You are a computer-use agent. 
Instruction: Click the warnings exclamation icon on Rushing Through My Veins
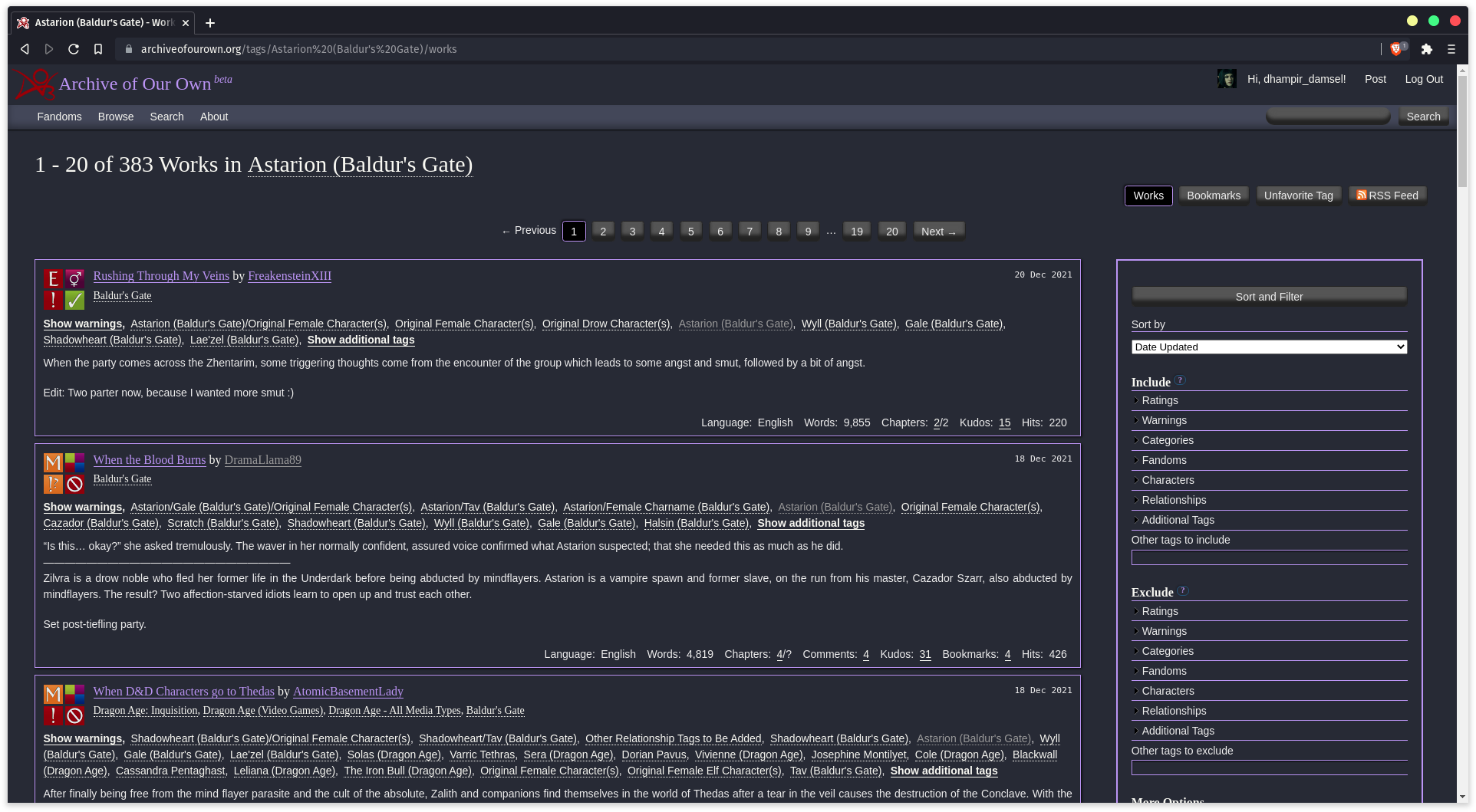(x=53, y=300)
